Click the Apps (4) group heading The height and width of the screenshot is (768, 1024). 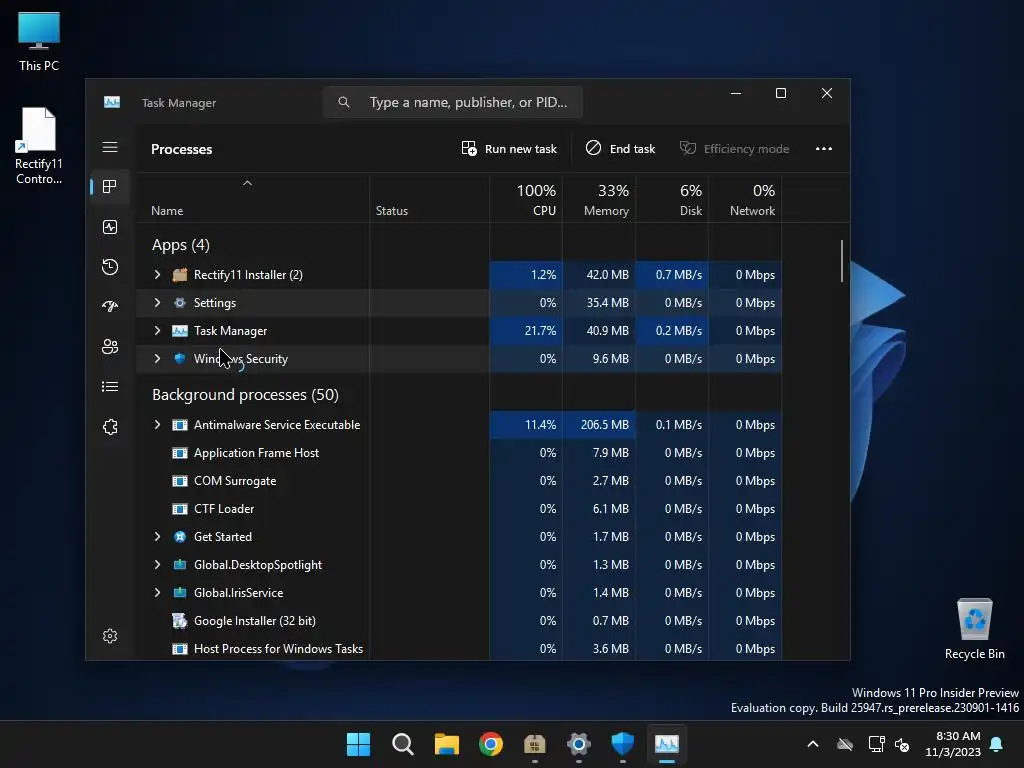181,245
